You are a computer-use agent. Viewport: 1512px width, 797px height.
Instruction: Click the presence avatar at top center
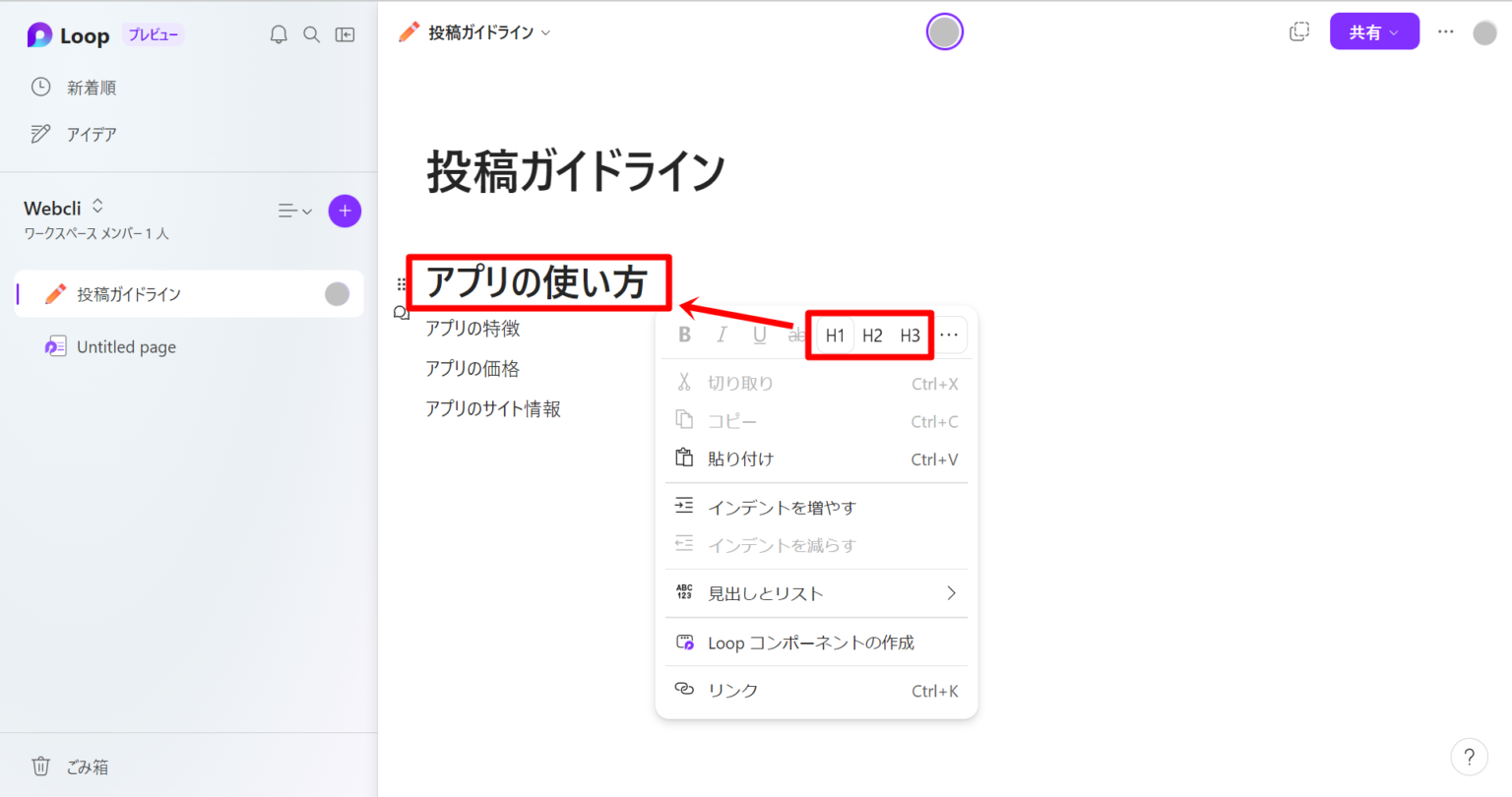point(945,32)
